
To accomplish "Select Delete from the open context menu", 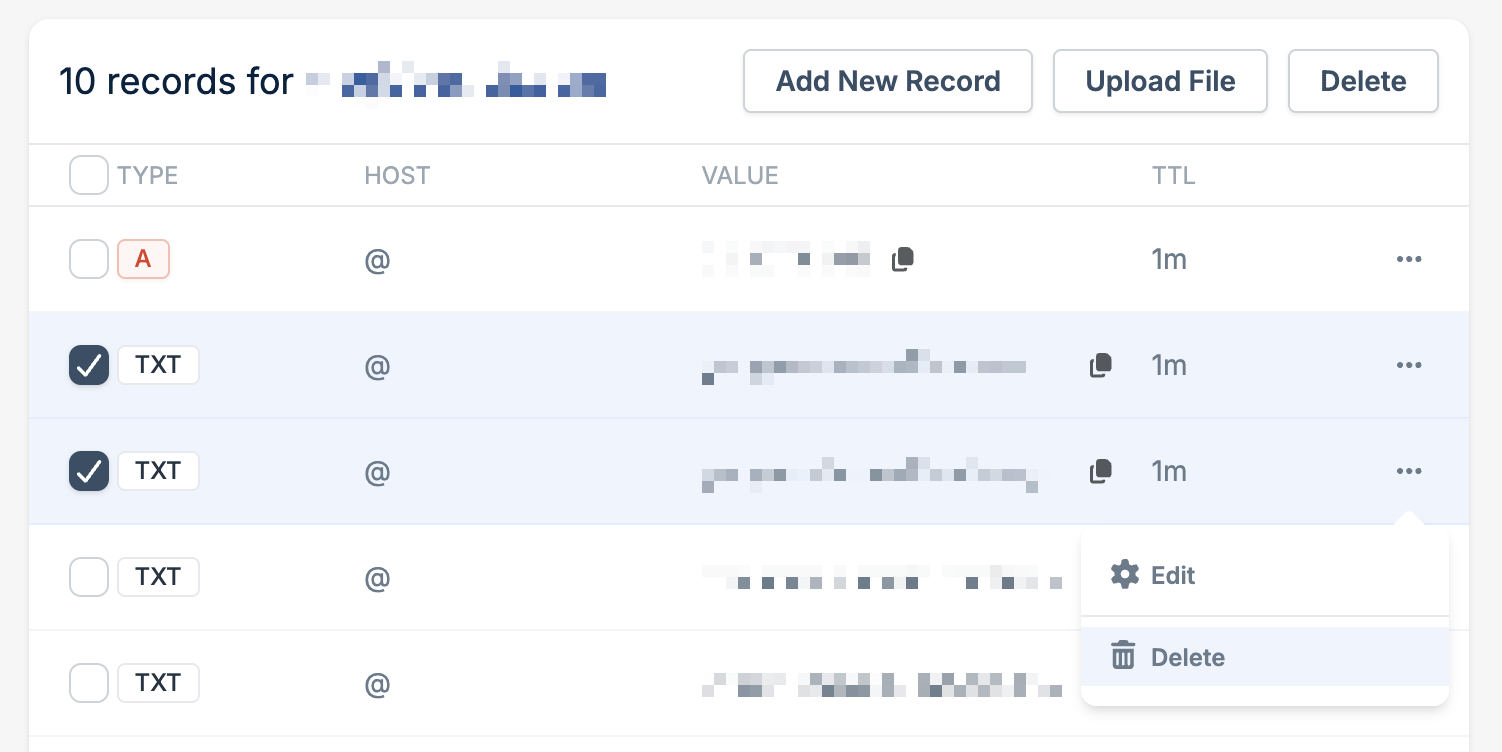I will (1188, 657).
